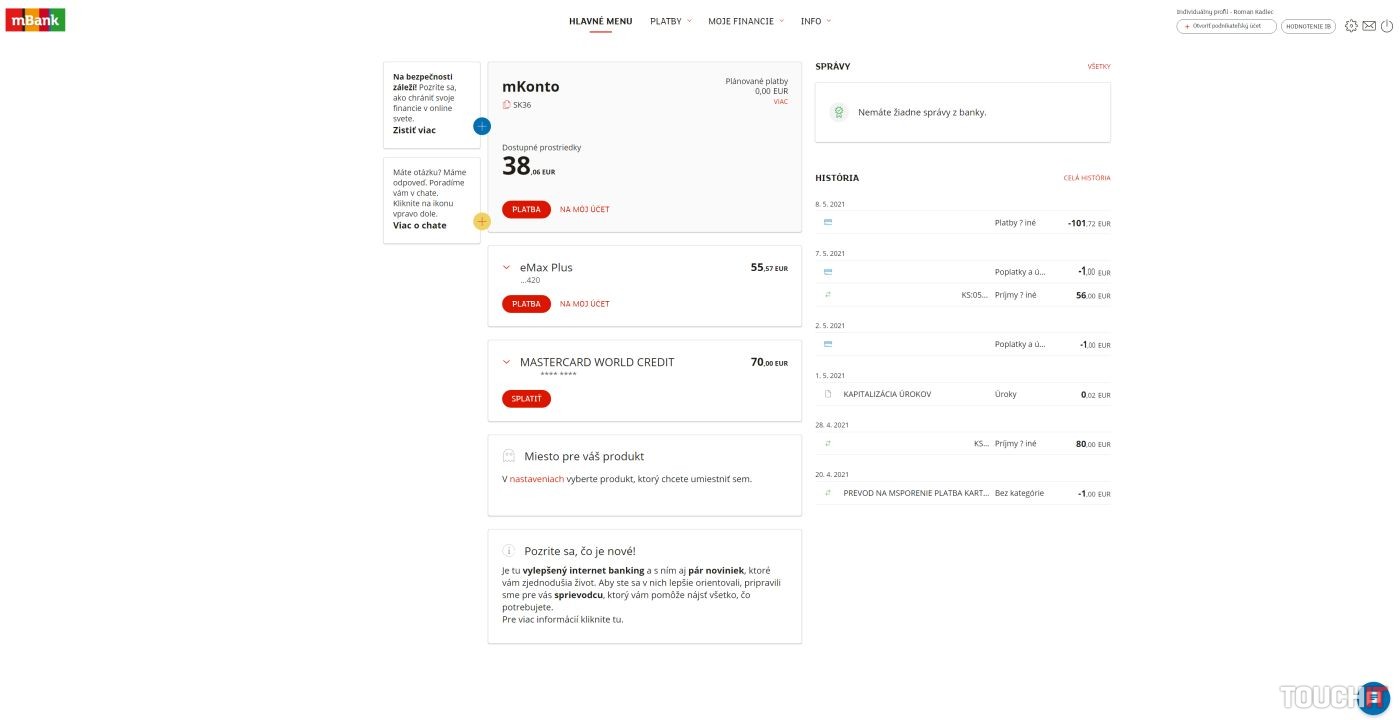This screenshot has width=1400, height=720.
Task: Click the -101,72 EUR amount
Action: coord(1089,223)
